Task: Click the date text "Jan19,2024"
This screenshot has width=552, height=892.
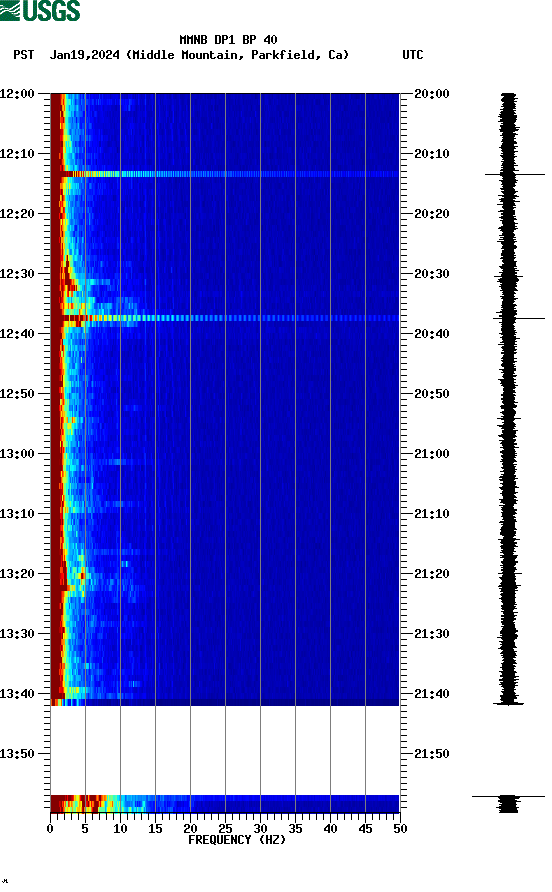Action: pyautogui.click(x=84, y=55)
